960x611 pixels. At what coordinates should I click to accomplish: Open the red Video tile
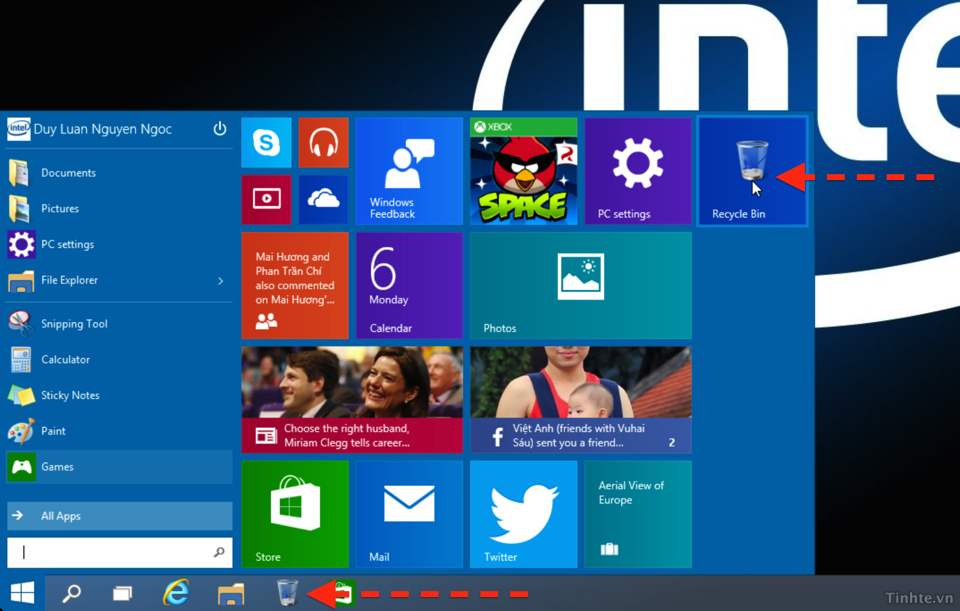click(266, 200)
